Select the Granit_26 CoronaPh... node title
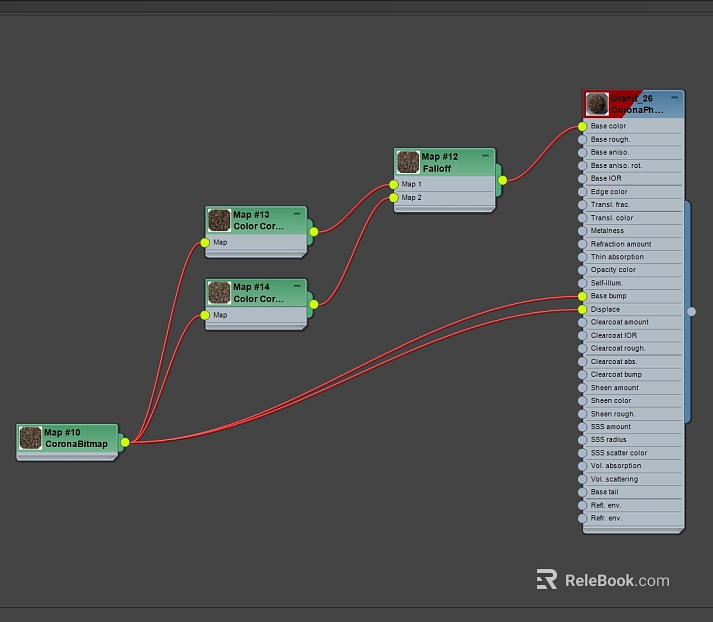This screenshot has height=622, width=713. click(637, 104)
